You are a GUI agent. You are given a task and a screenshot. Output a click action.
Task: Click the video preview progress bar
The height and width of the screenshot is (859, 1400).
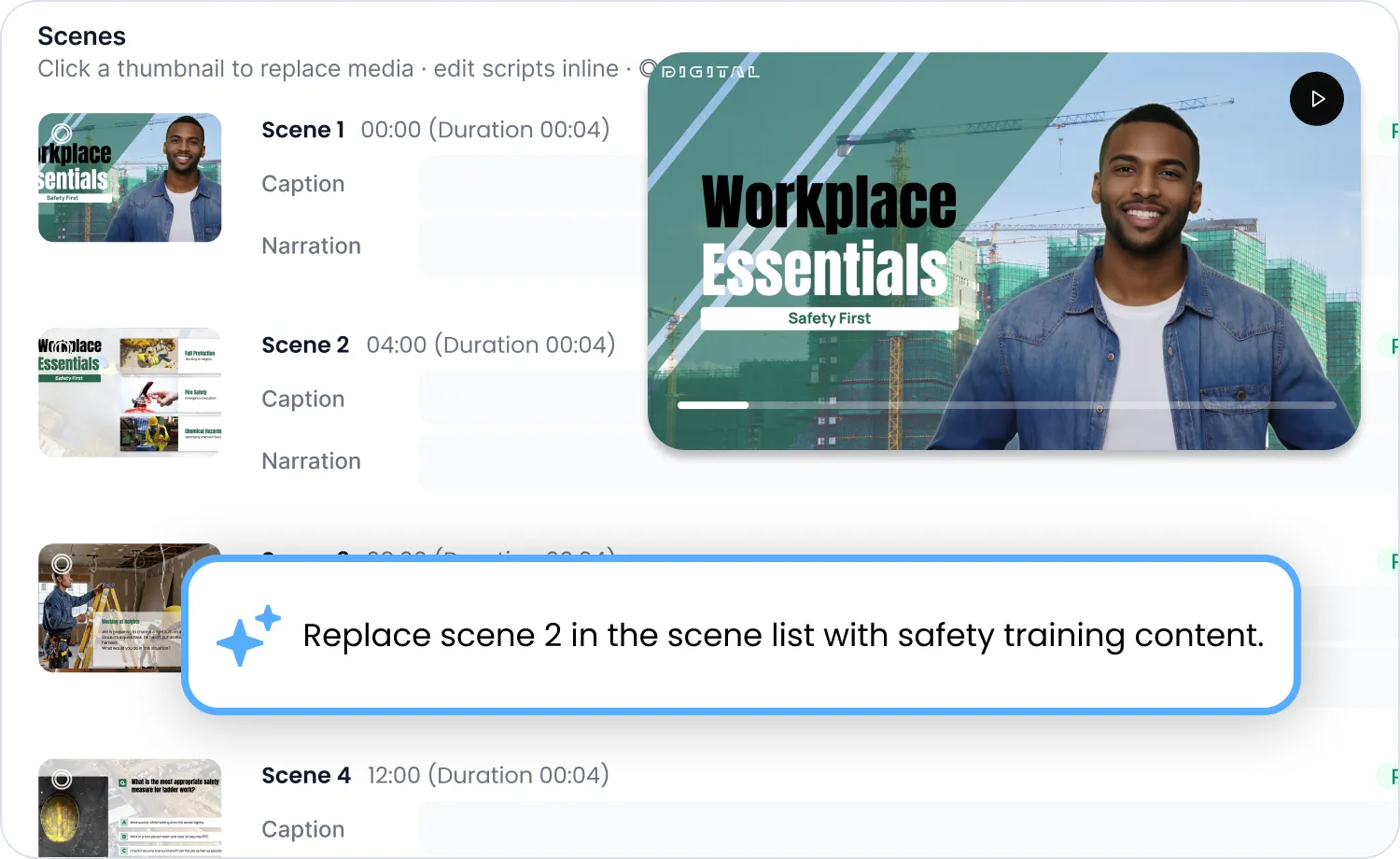tap(1007, 405)
